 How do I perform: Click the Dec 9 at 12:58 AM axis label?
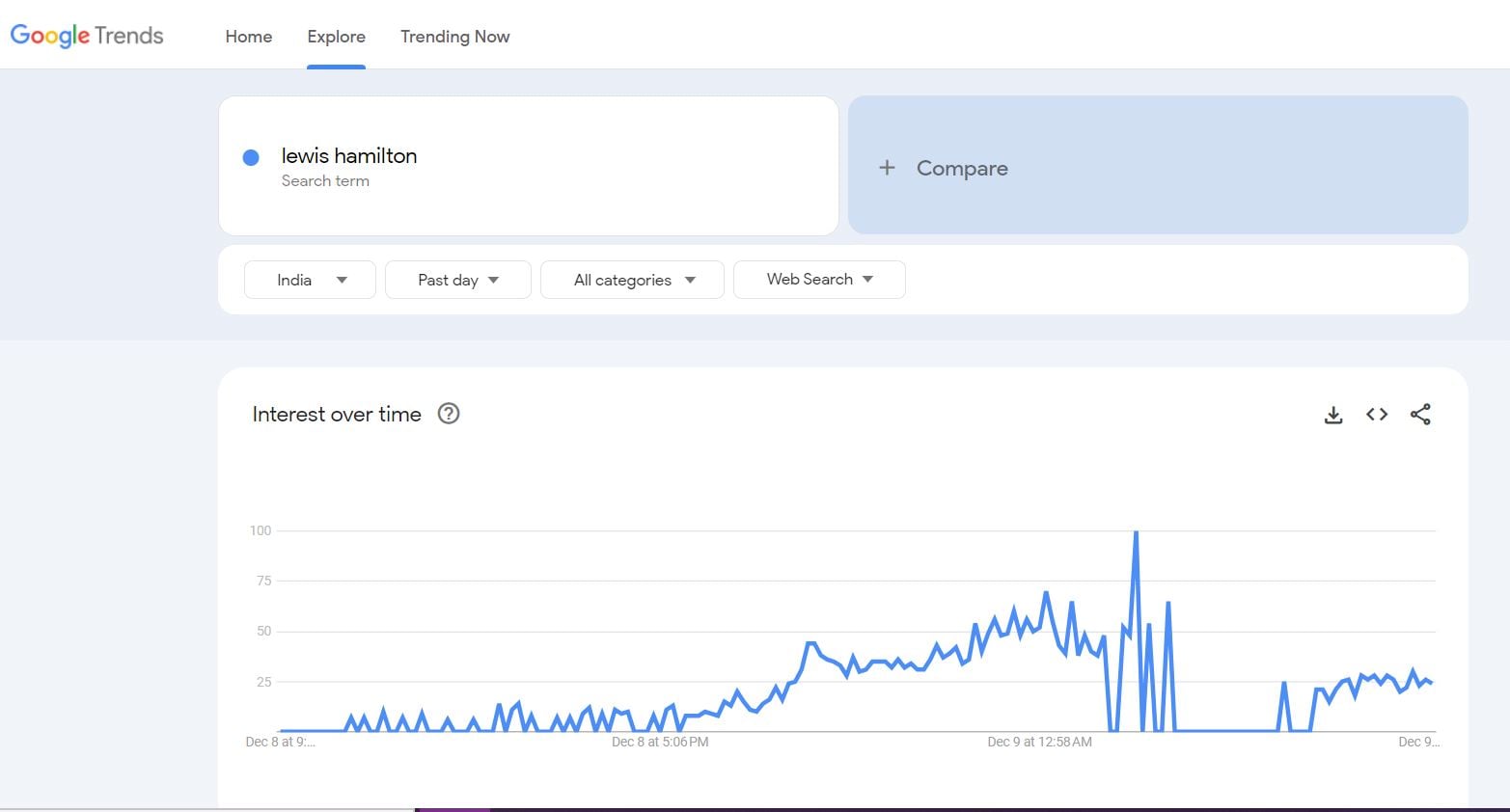(1039, 742)
